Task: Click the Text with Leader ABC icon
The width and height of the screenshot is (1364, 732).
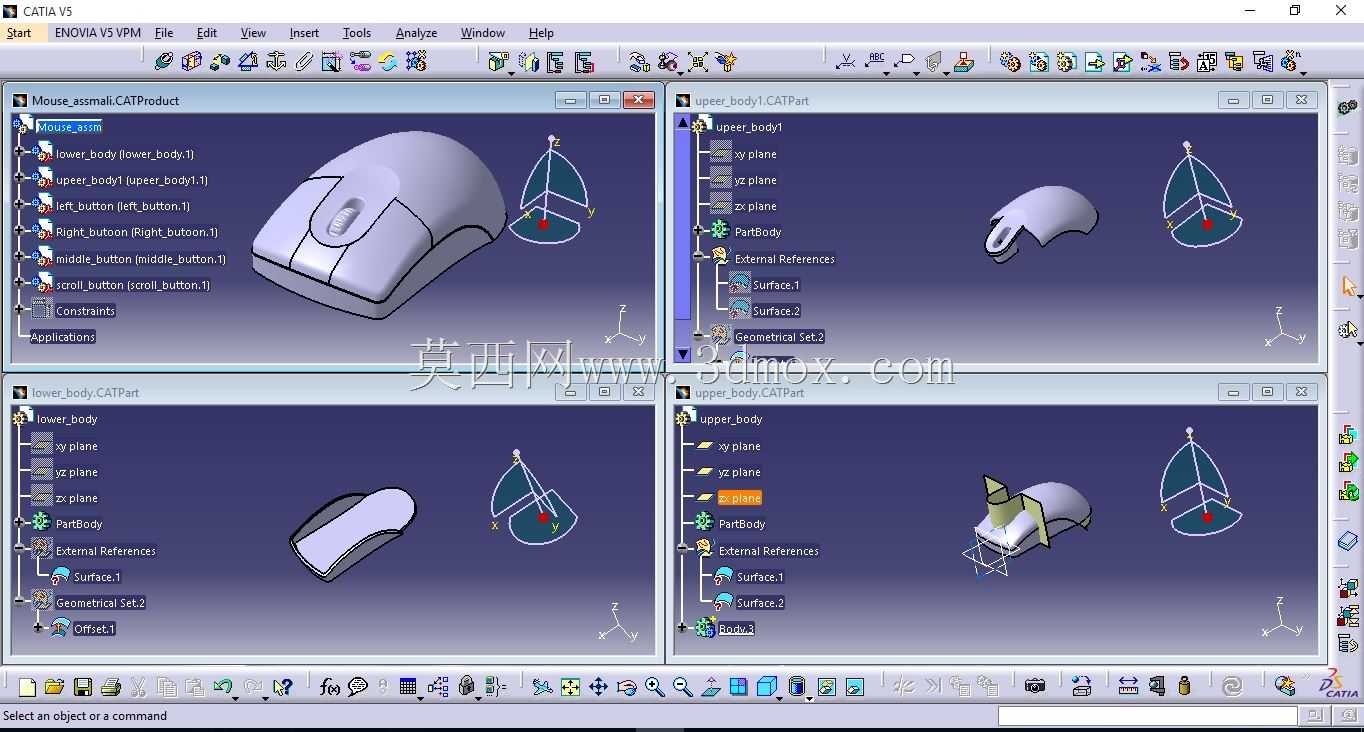Action: coord(876,61)
